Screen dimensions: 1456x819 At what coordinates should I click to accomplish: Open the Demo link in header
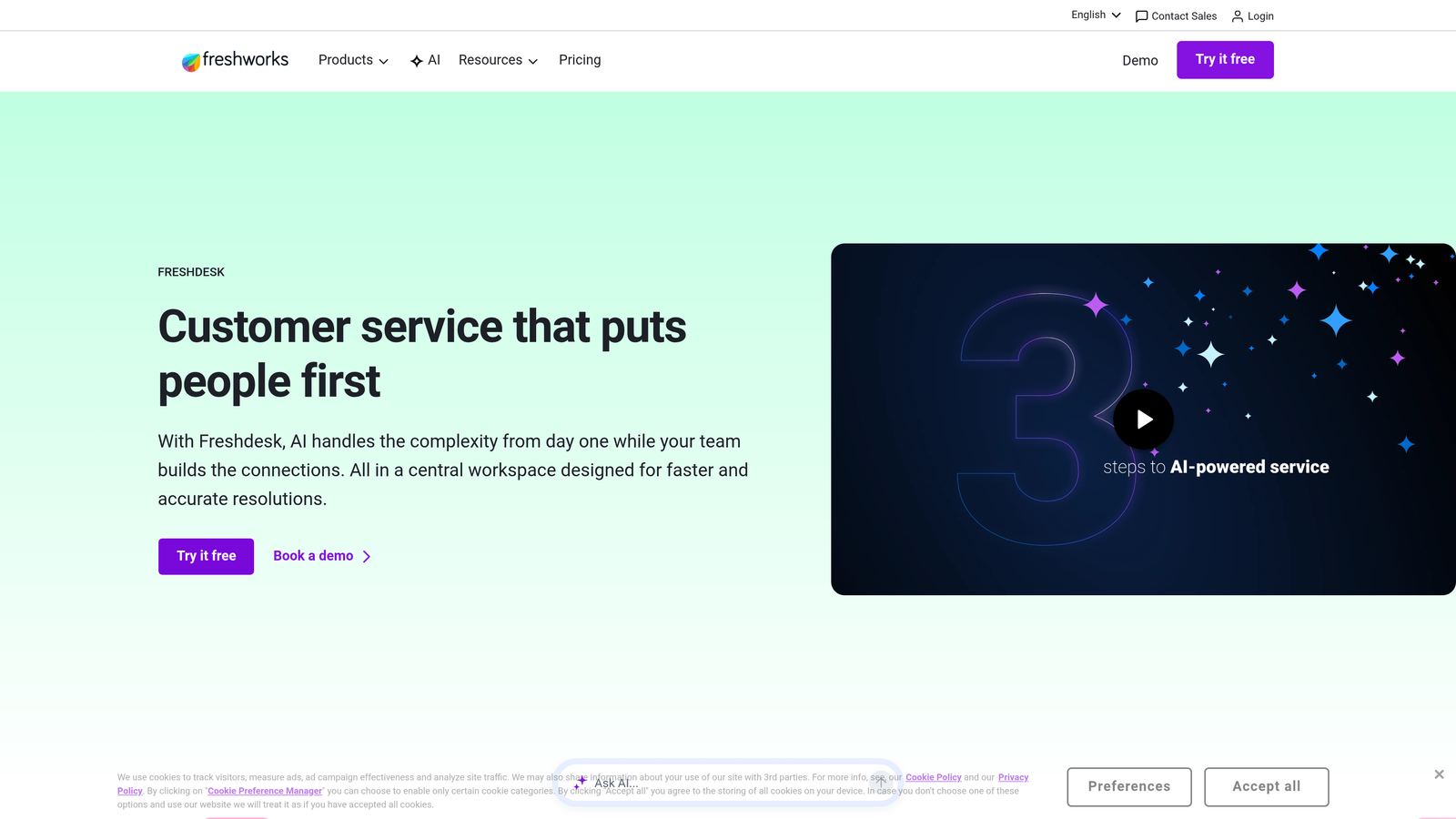point(1139,60)
